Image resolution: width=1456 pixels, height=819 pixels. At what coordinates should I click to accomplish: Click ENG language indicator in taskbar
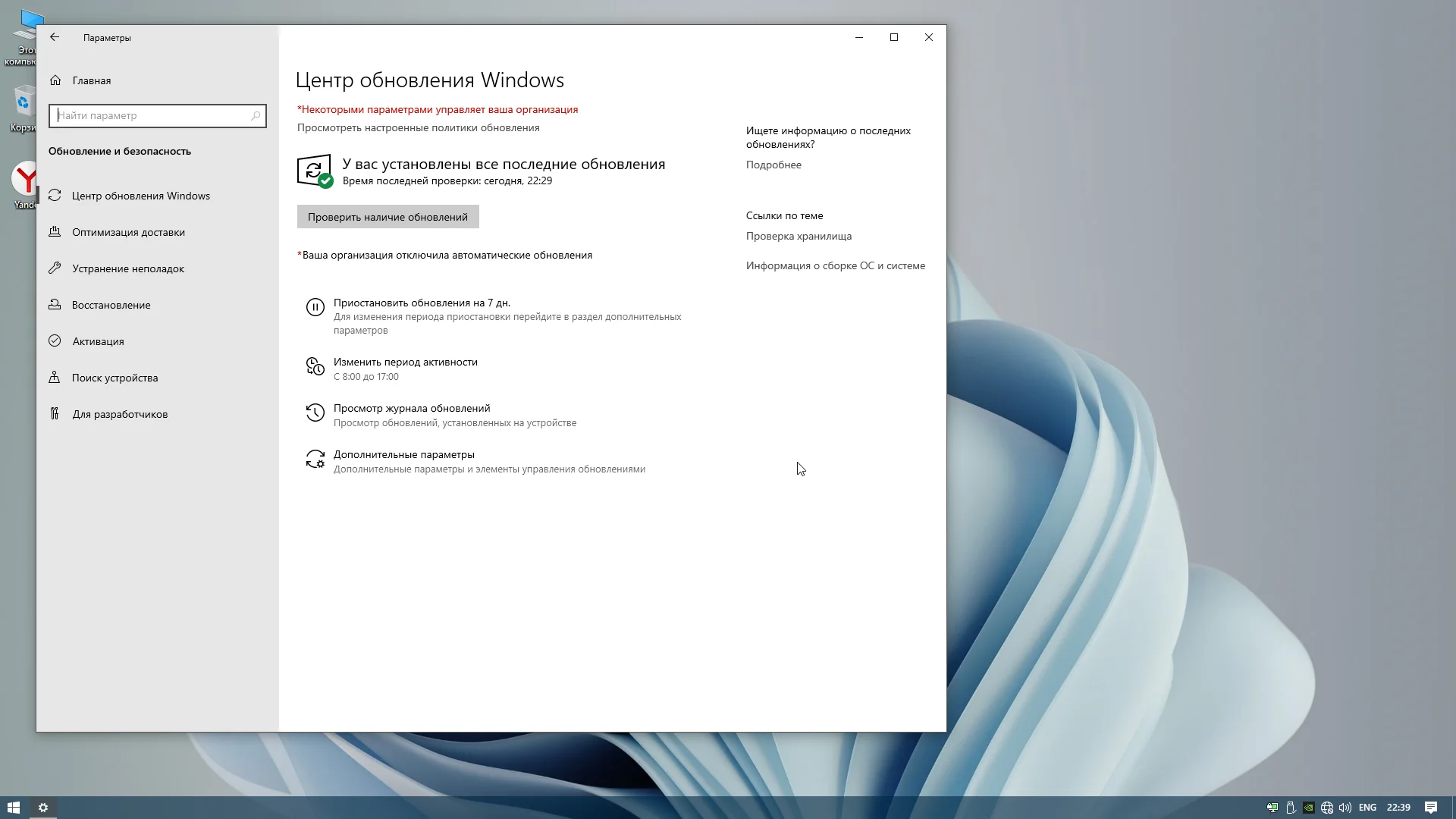click(x=1367, y=808)
